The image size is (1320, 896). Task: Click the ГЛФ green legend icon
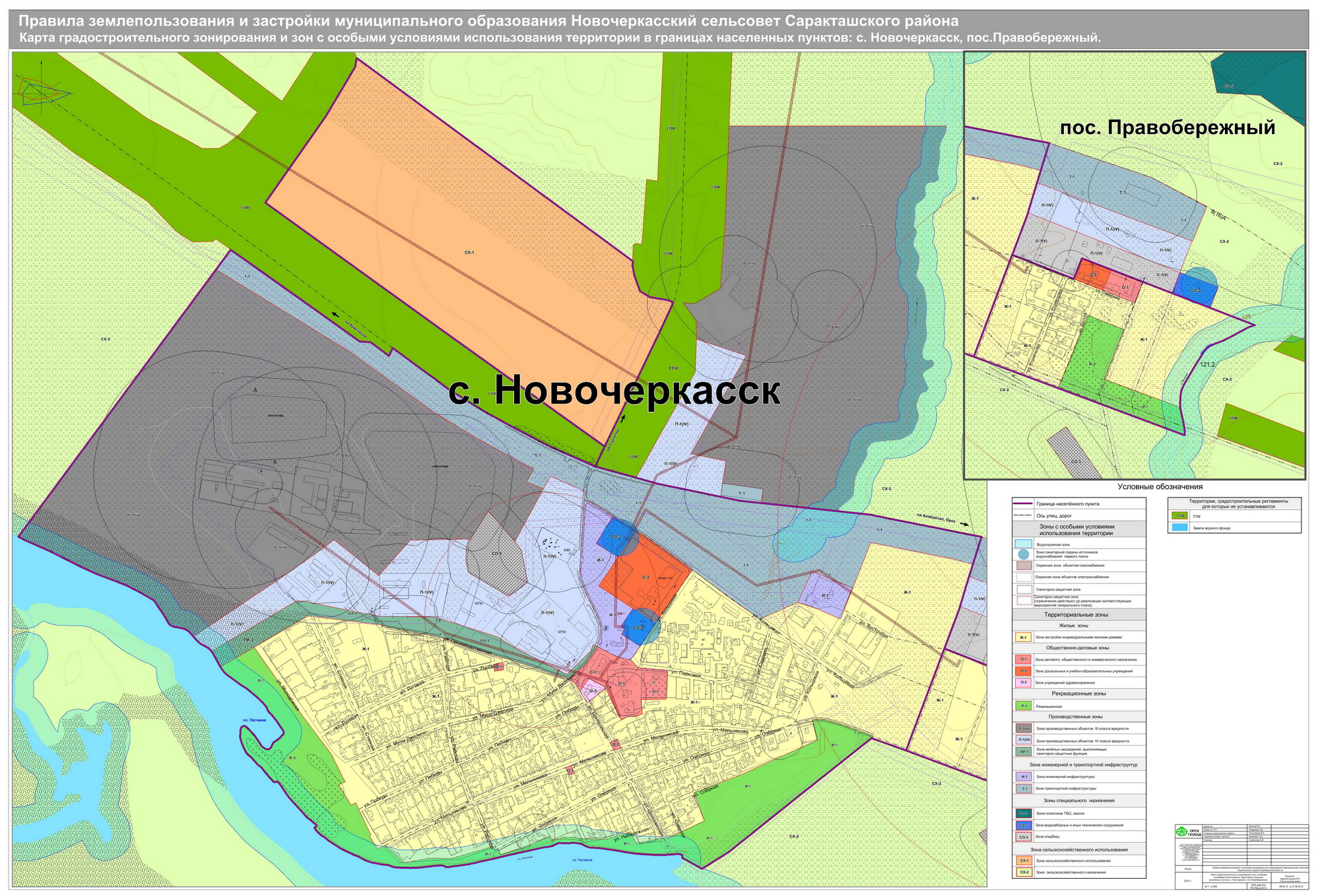click(1179, 516)
